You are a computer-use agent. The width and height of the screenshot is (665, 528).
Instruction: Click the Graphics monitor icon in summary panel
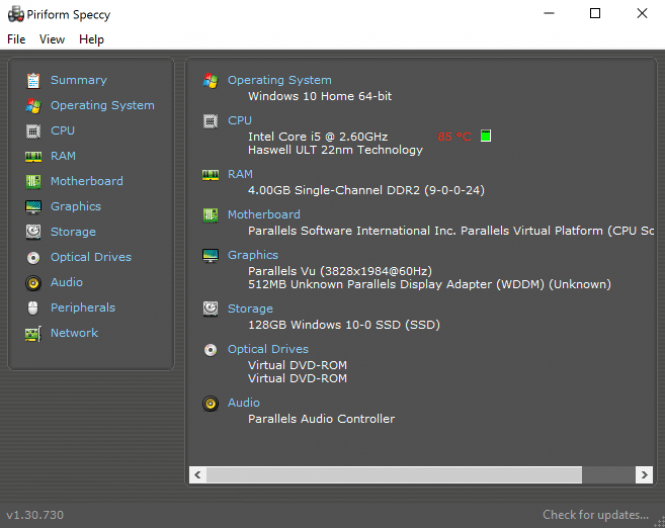click(x=210, y=256)
